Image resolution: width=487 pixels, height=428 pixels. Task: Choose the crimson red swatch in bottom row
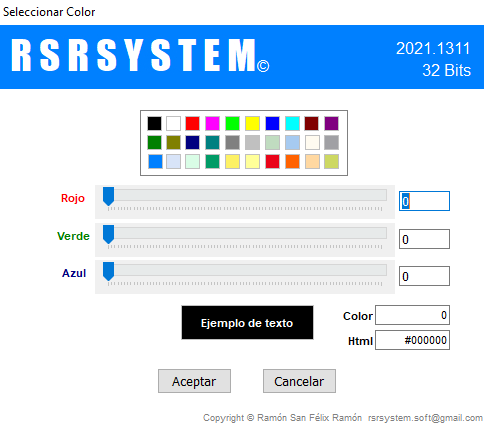(272, 161)
